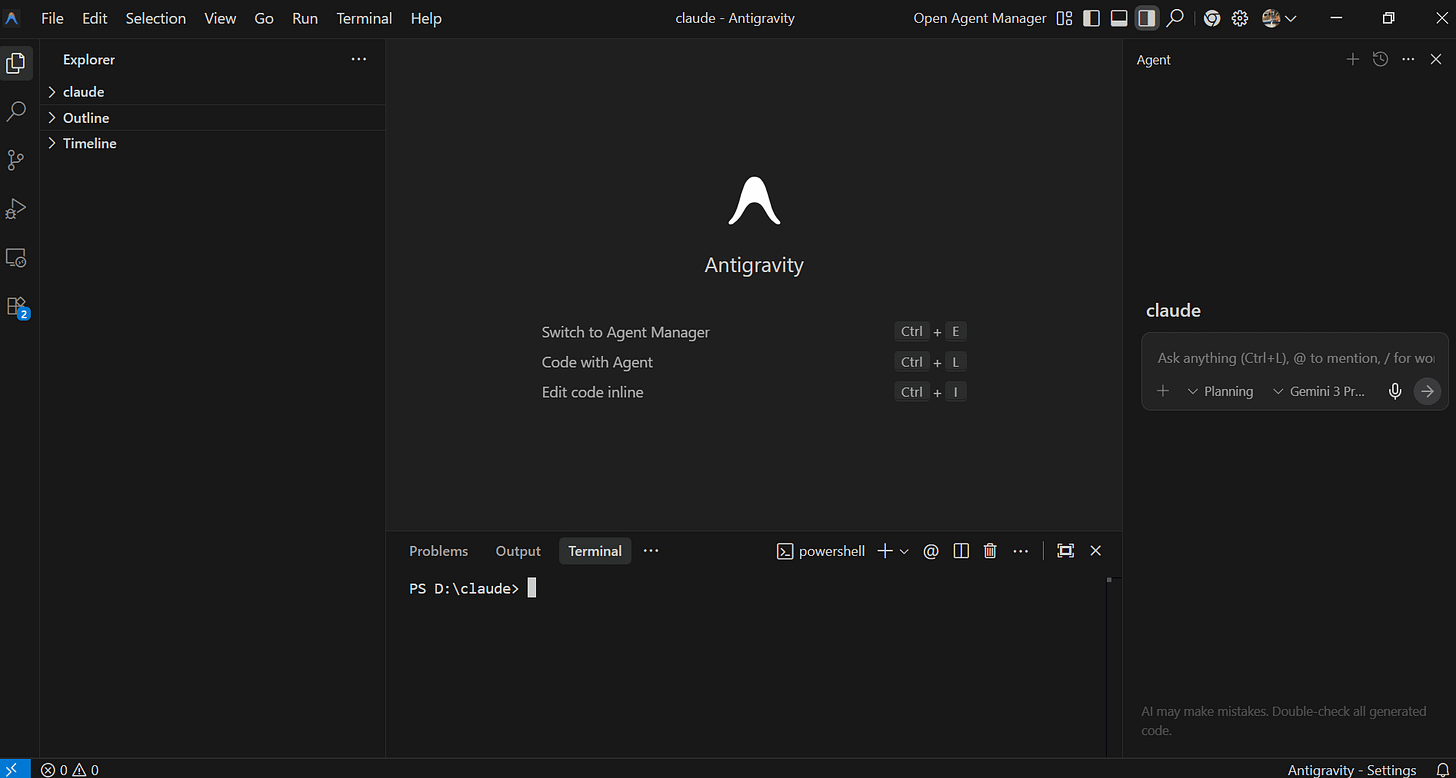This screenshot has width=1456, height=778.
Task: Switch to the Problems tab
Action: 439,551
